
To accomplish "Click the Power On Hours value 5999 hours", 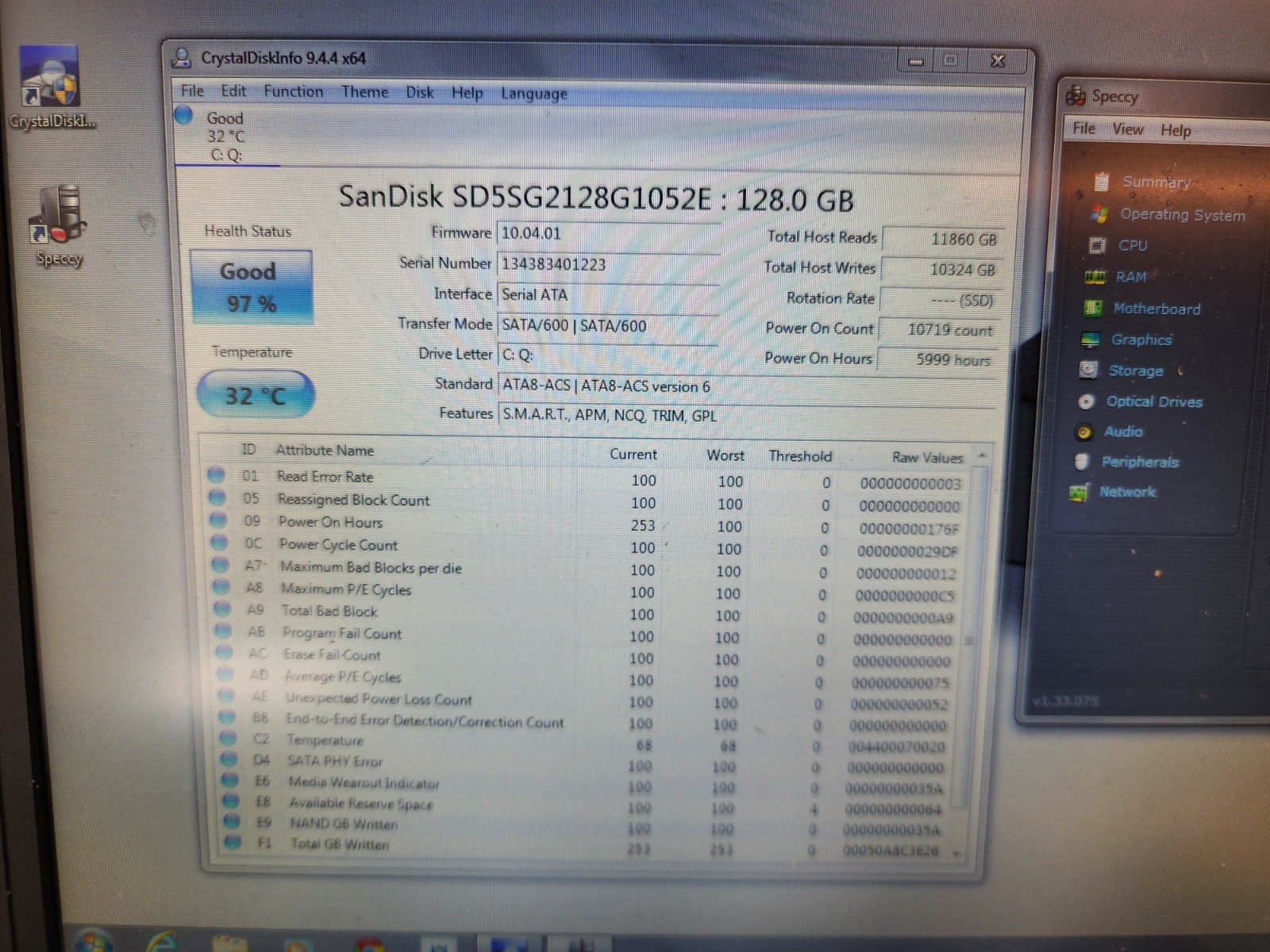I will pyautogui.click(x=936, y=359).
